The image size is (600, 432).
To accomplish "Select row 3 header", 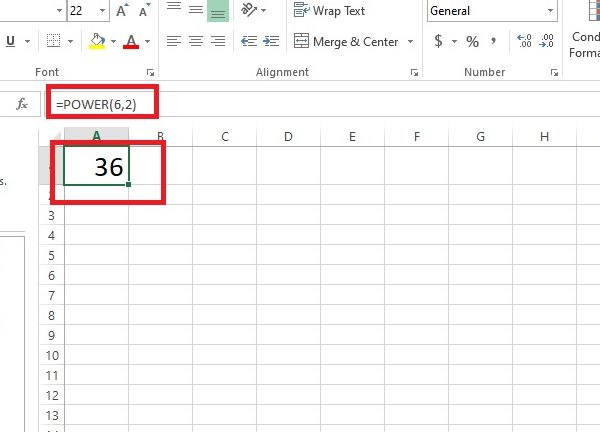I will [x=52, y=216].
